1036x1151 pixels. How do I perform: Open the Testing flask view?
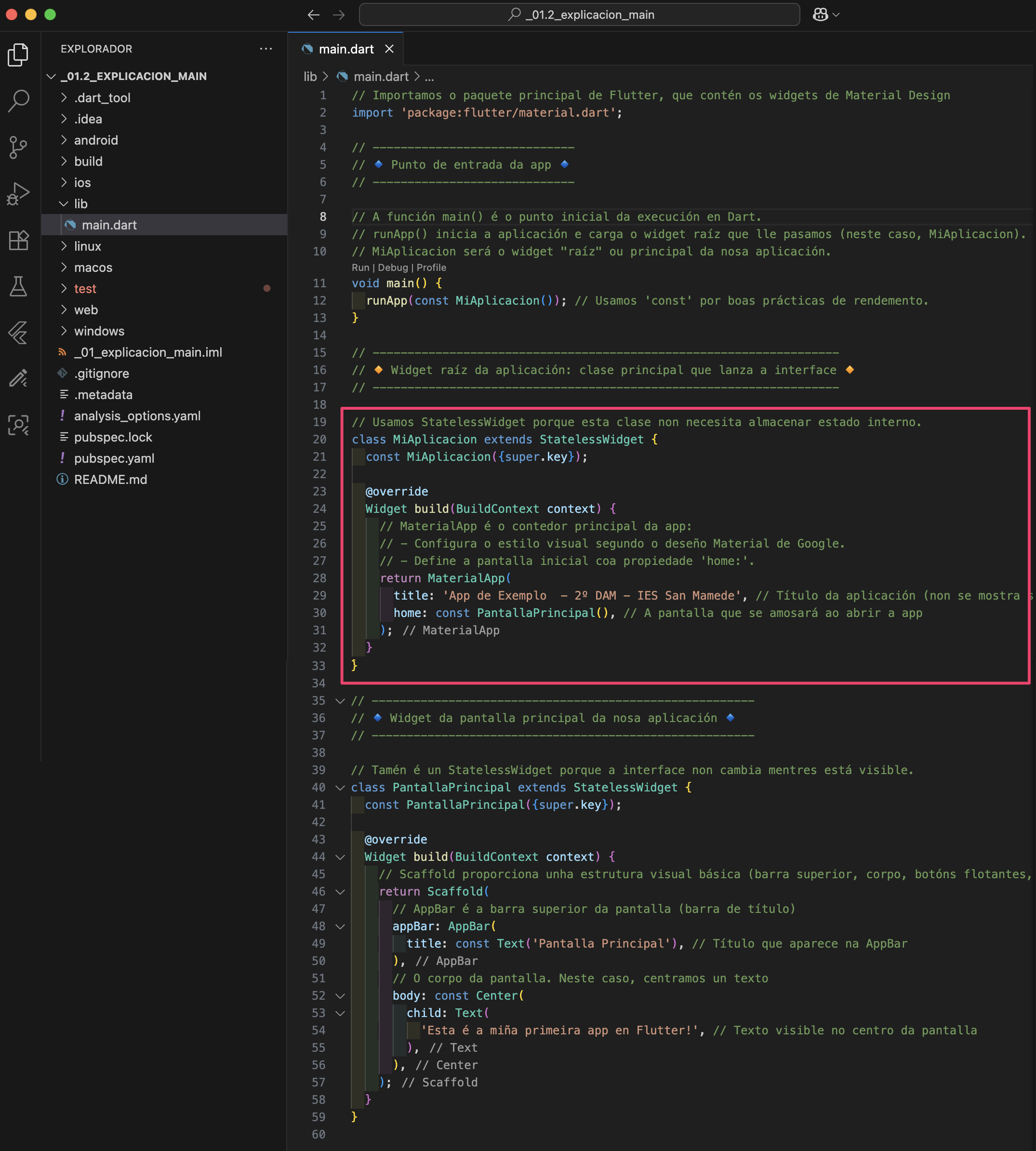pos(18,286)
